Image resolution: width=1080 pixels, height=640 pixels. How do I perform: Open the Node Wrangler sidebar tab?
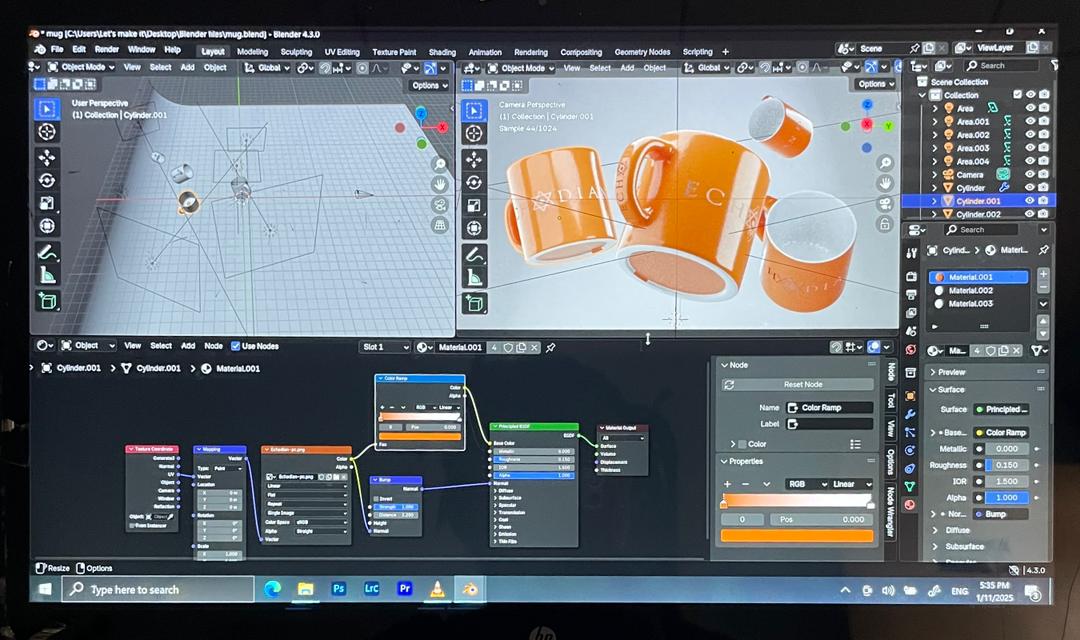pos(890,513)
